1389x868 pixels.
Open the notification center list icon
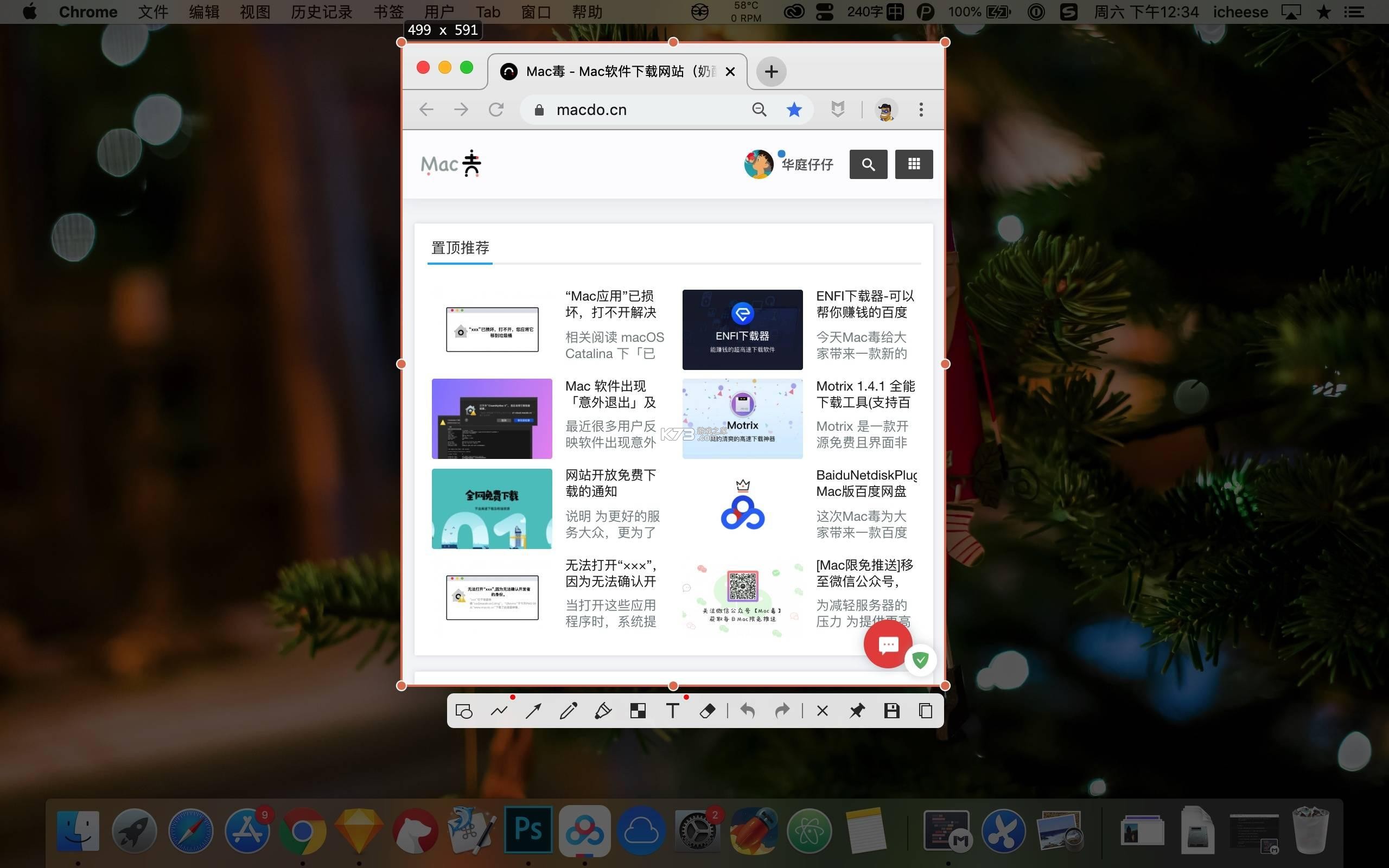[x=1354, y=12]
